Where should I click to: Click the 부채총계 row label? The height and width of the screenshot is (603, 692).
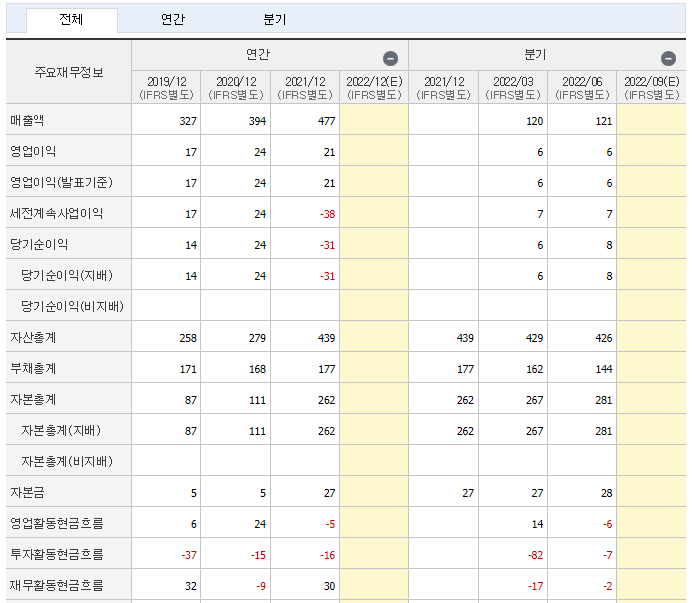pyautogui.click(x=33, y=369)
